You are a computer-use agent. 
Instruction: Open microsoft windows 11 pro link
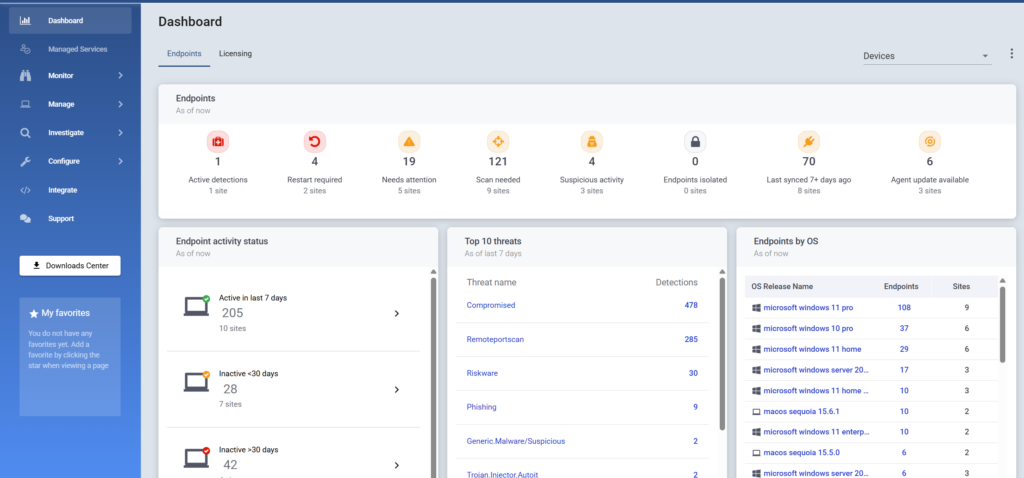click(x=807, y=307)
